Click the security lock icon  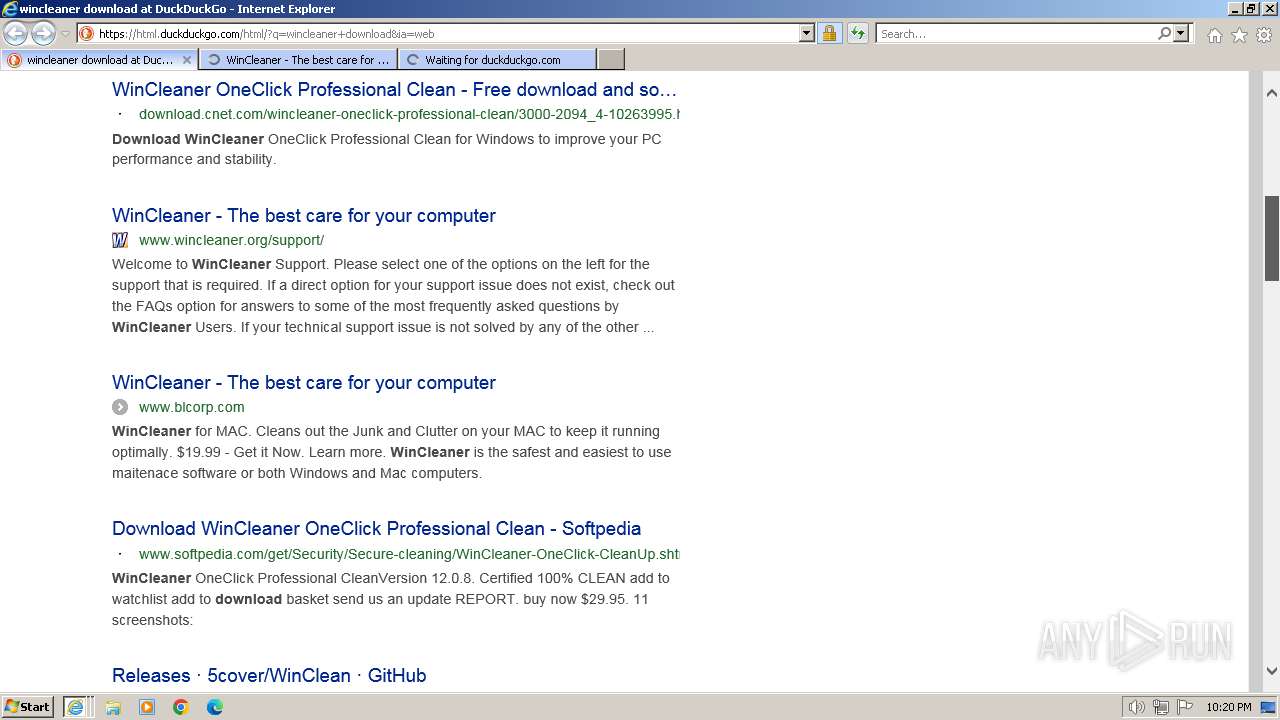[829, 33]
